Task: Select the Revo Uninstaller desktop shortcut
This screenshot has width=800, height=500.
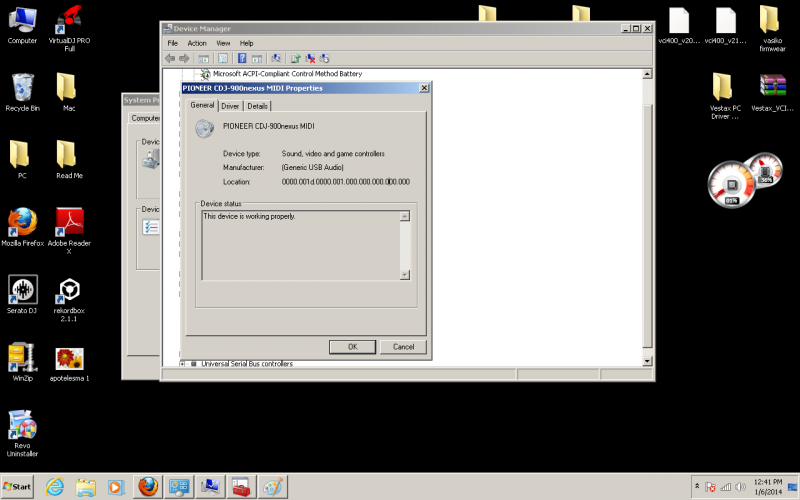Action: 22,433
